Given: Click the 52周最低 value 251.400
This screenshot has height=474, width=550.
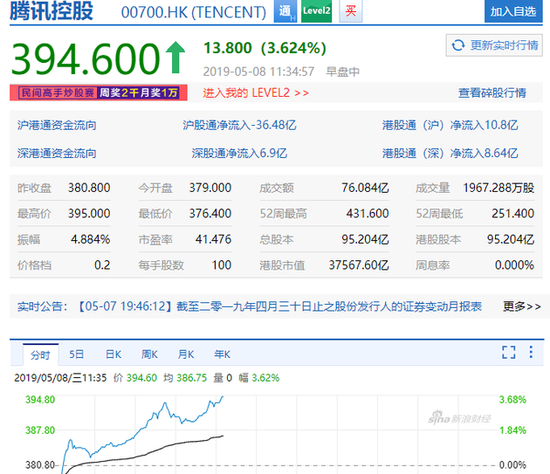Looking at the screenshot, I should pos(513,213).
